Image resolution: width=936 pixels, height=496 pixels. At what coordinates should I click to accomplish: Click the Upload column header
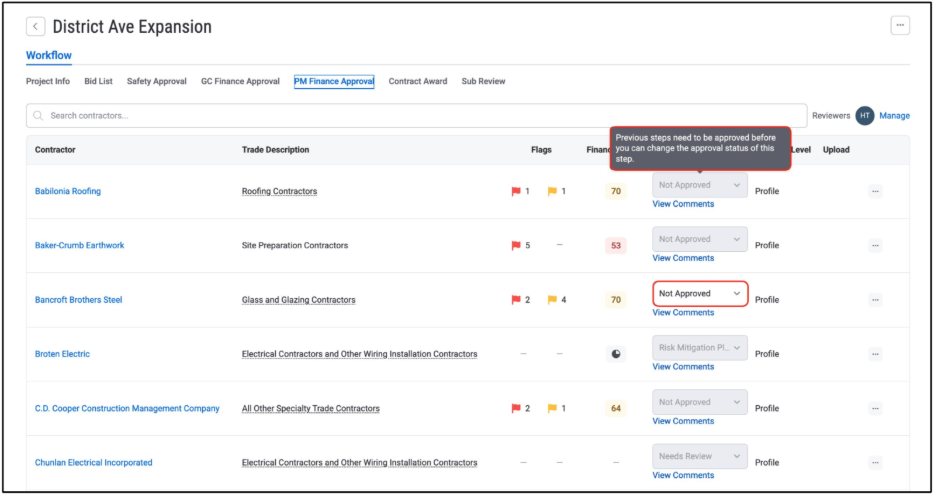tap(836, 150)
